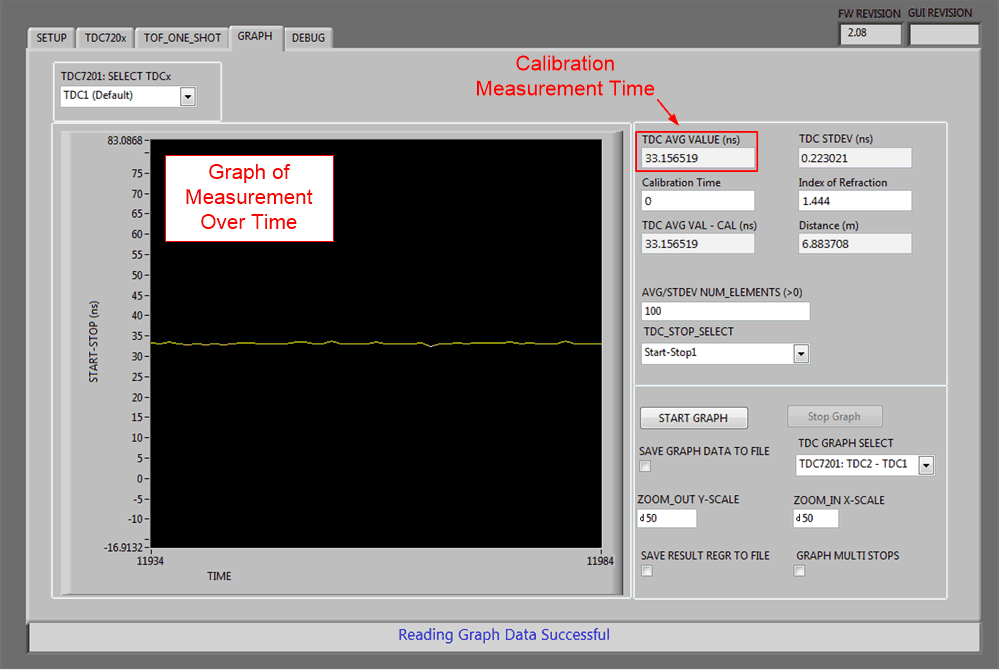Expand the TDC_STOP_SELECT dropdown
Viewport: 1000px width, 670px height.
tap(800, 353)
